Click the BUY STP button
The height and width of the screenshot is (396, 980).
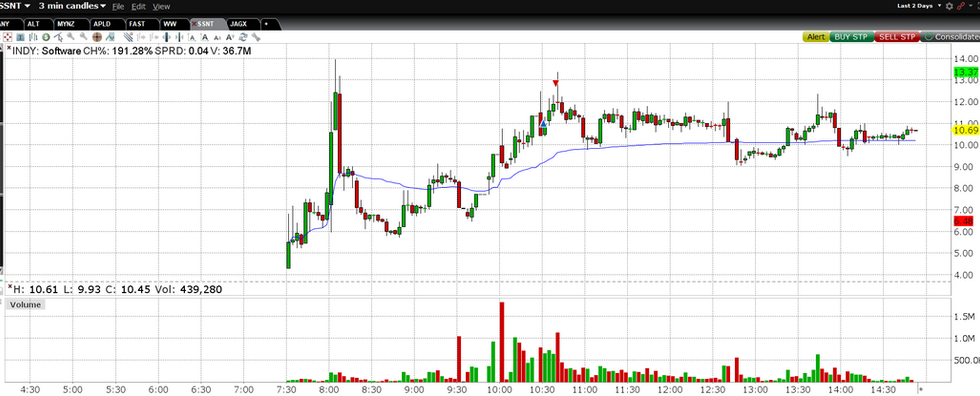click(851, 37)
